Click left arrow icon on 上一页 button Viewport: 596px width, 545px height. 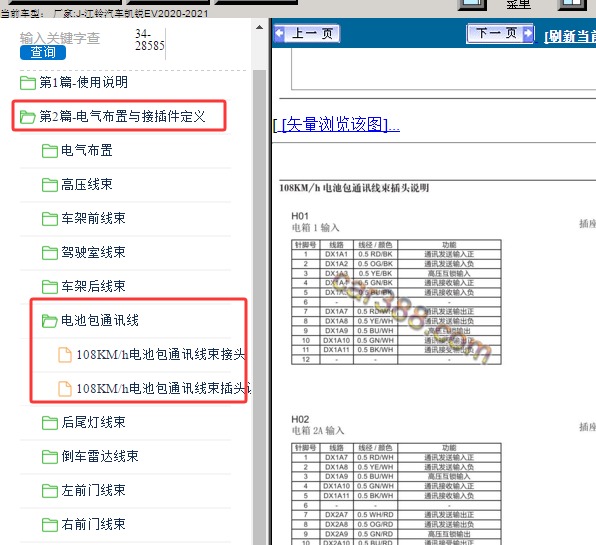coord(280,33)
